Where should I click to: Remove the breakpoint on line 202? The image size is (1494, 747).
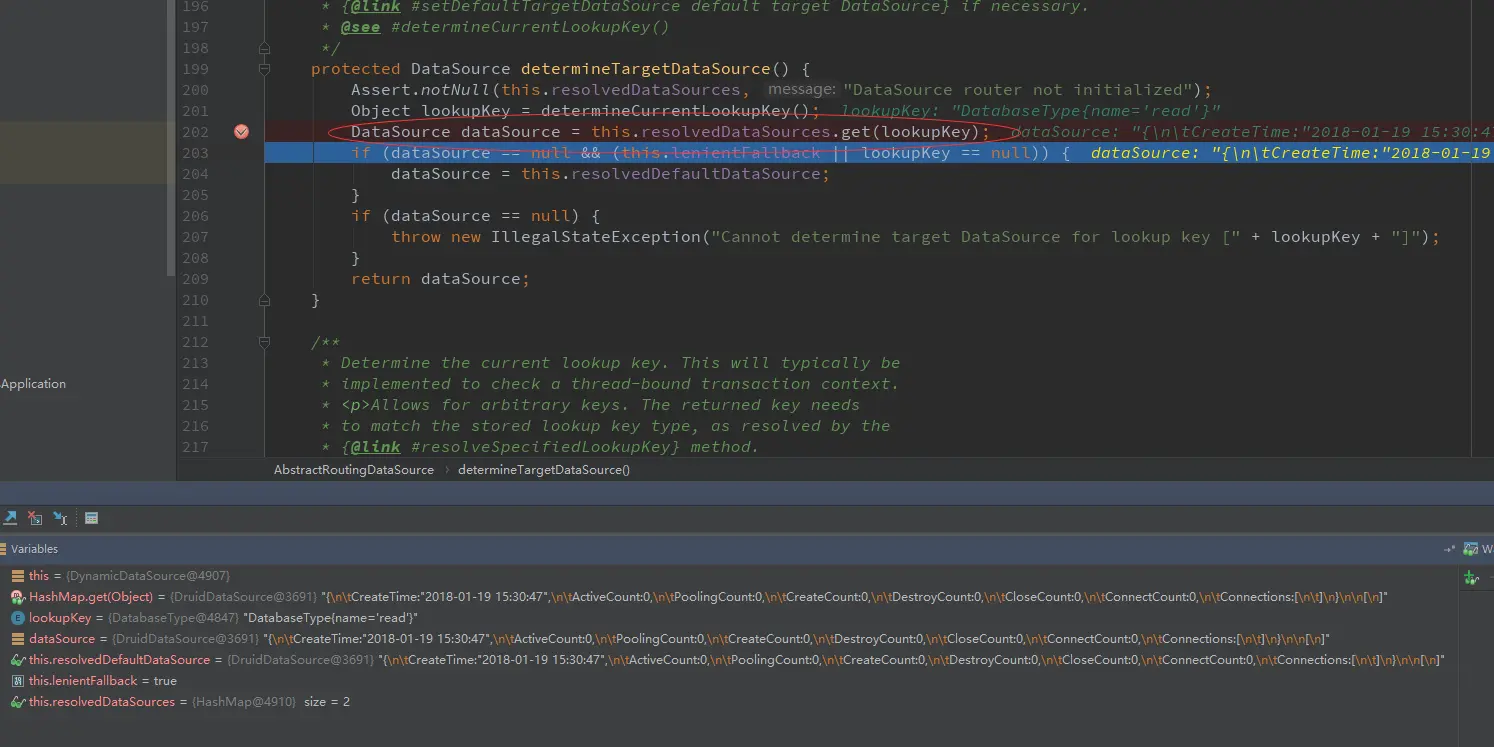pyautogui.click(x=241, y=132)
